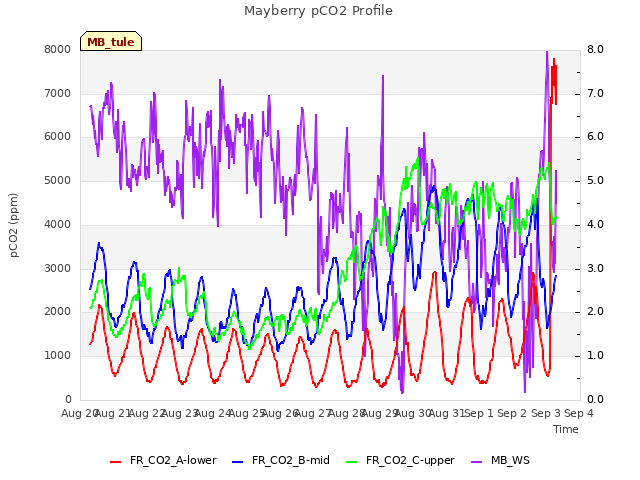Click the 8.0 right axis tick label
The height and width of the screenshot is (480, 640).
595,49
